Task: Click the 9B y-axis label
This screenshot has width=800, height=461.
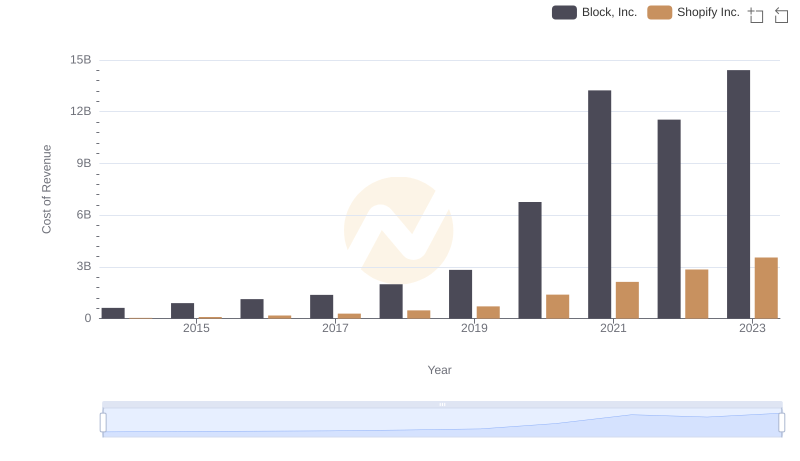Action: (84, 163)
